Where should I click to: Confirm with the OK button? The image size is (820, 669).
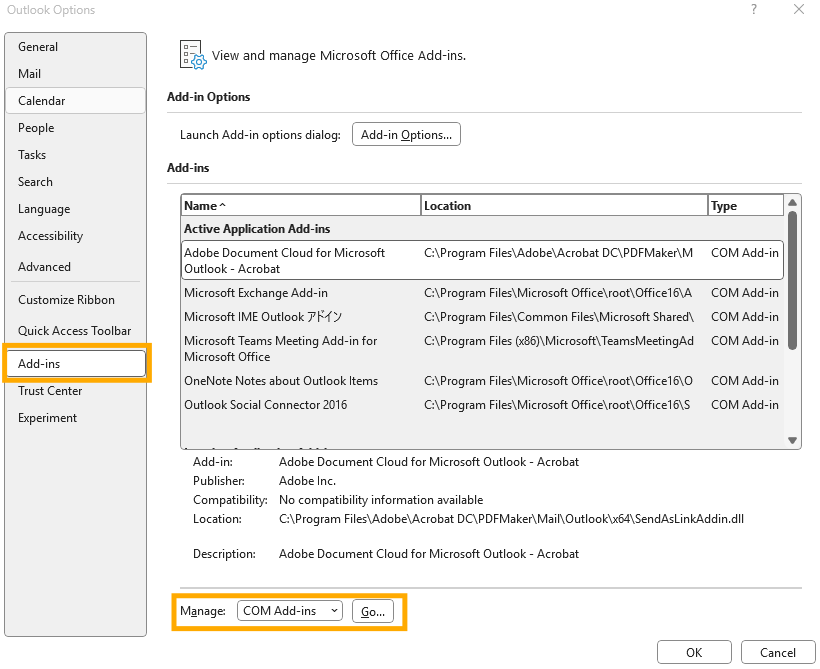tap(694, 652)
